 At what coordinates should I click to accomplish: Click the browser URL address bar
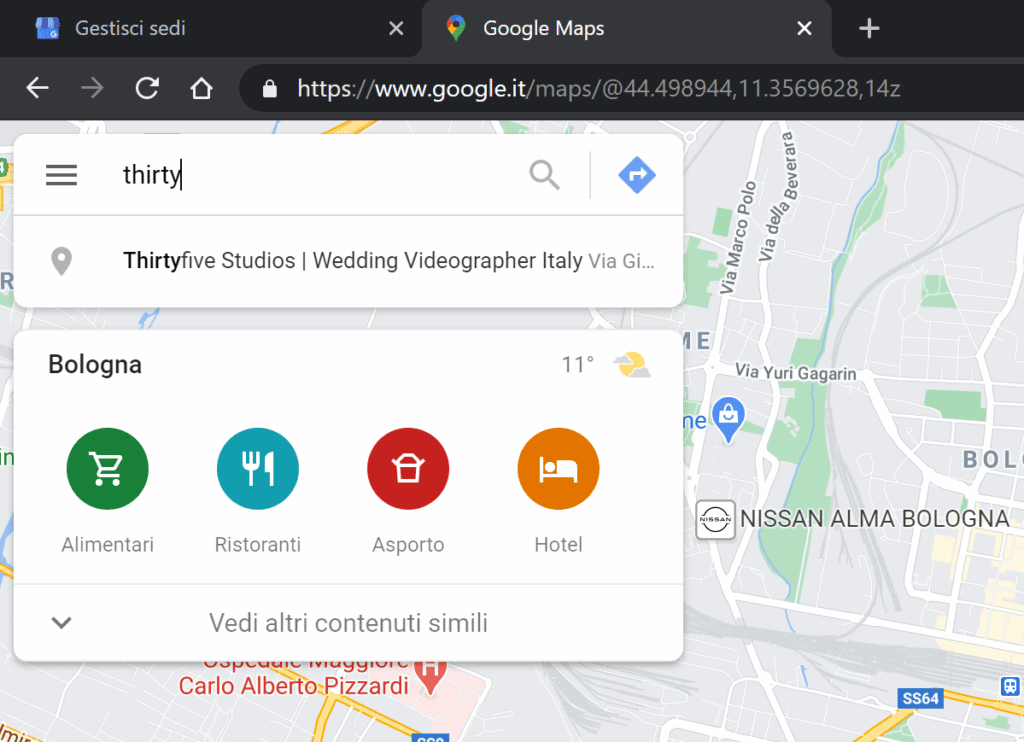click(600, 89)
